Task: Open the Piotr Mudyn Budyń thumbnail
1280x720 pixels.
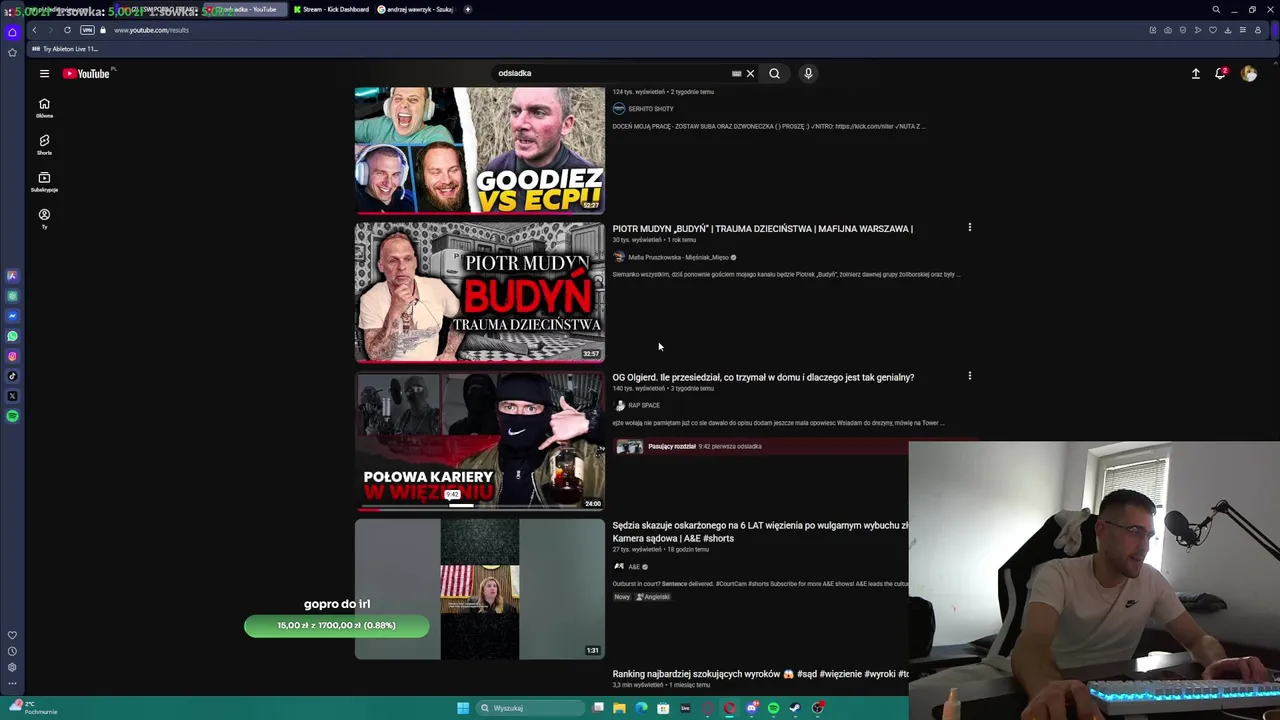Action: click(480, 291)
